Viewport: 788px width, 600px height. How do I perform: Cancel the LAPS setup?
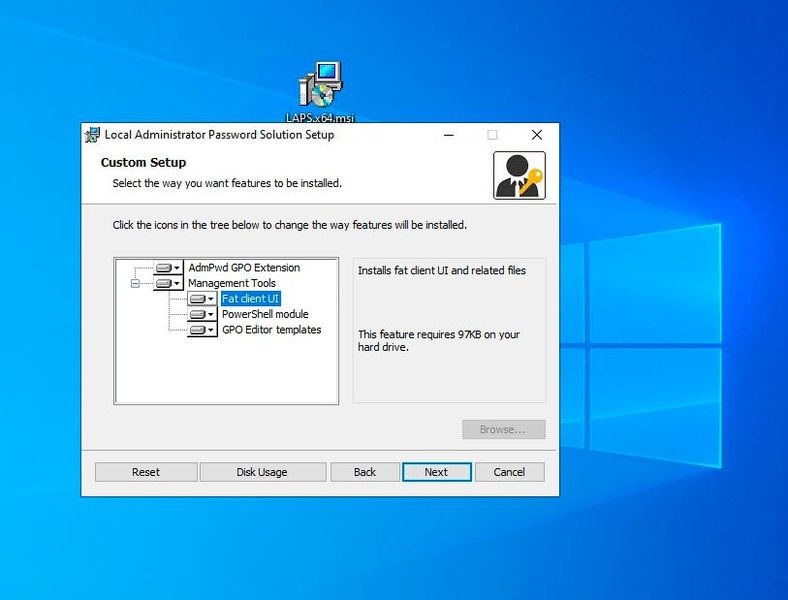[509, 472]
